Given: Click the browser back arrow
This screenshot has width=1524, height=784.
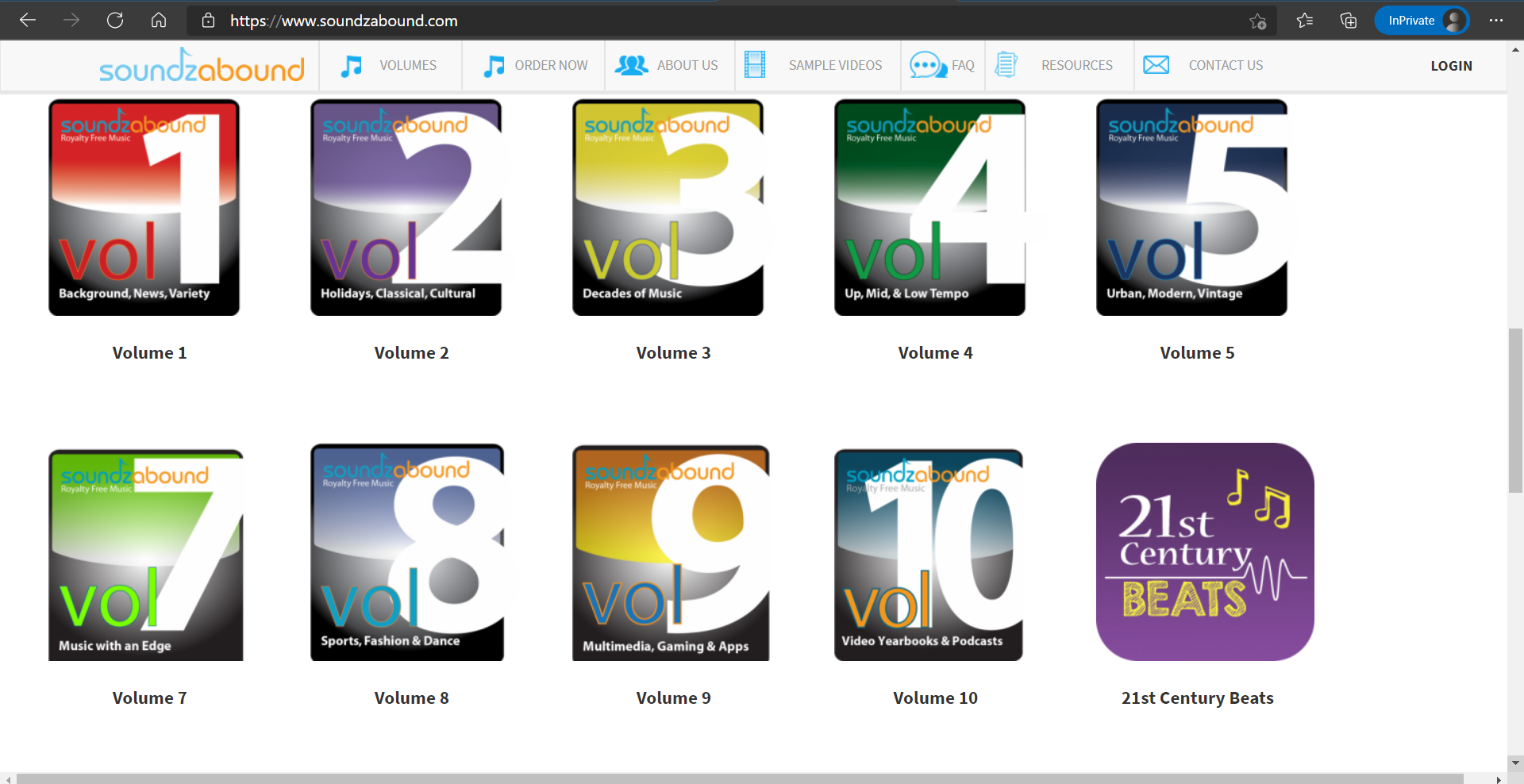Looking at the screenshot, I should click(x=28, y=21).
